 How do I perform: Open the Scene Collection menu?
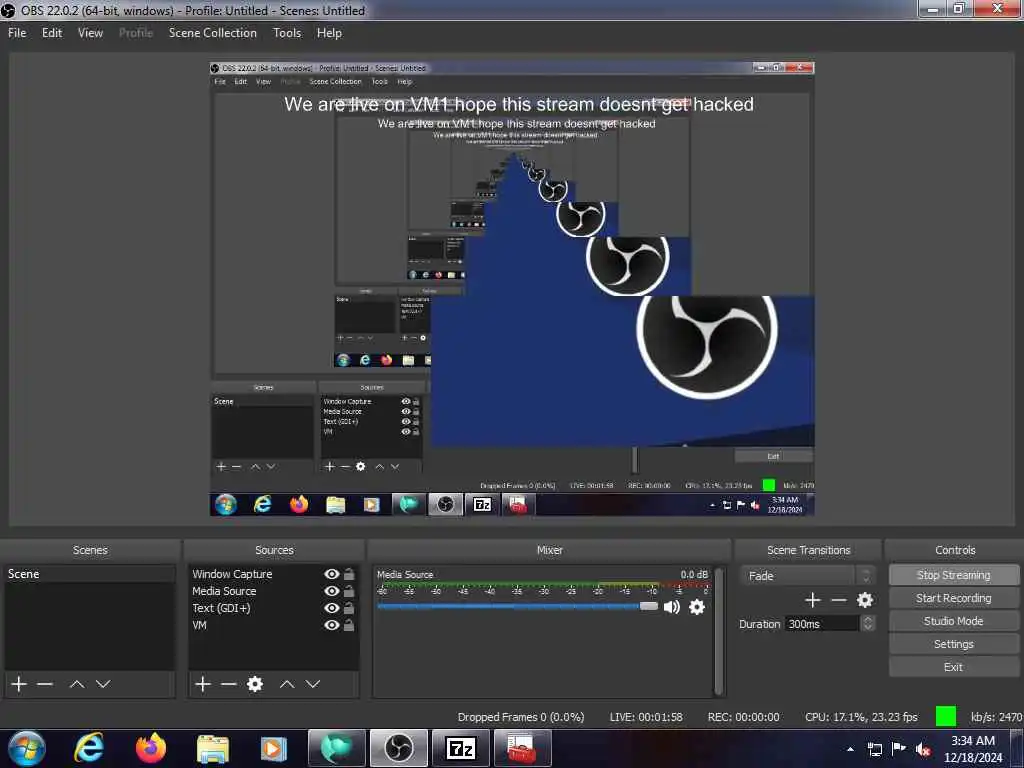click(x=212, y=33)
